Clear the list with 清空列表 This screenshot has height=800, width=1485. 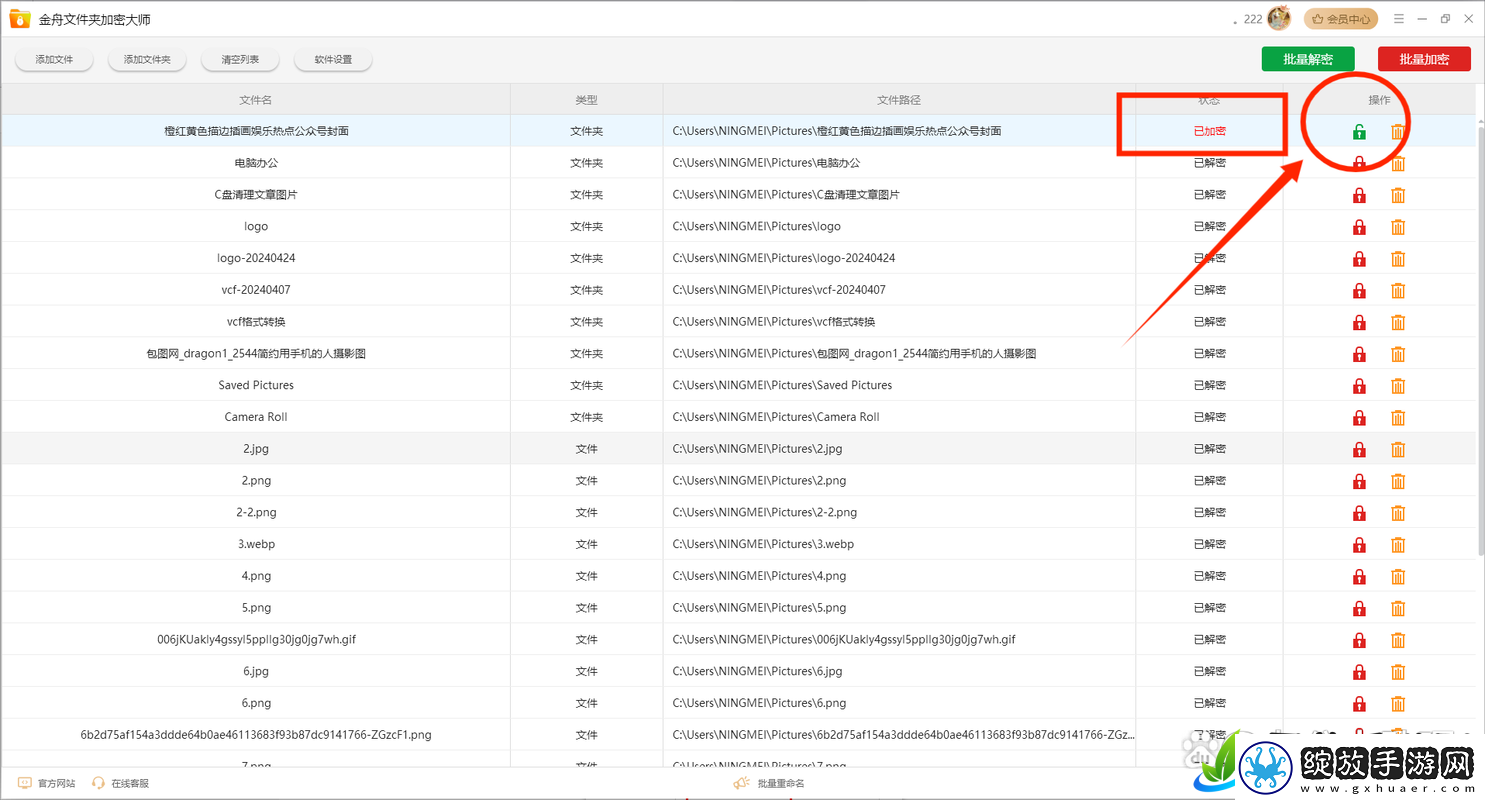pos(240,60)
